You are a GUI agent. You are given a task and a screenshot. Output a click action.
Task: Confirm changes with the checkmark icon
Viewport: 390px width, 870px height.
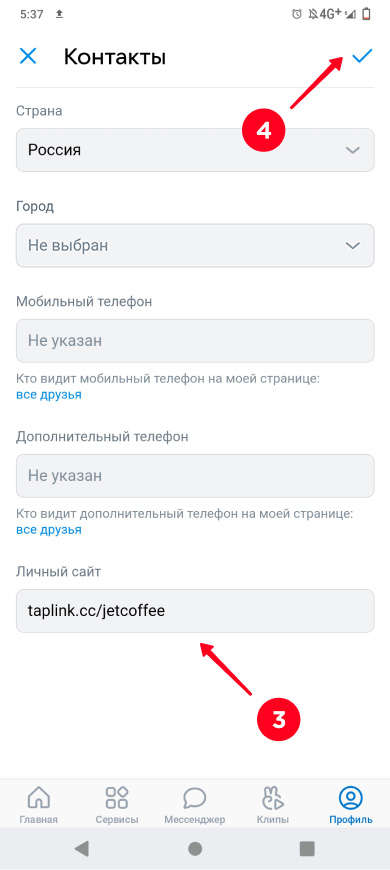(x=362, y=55)
